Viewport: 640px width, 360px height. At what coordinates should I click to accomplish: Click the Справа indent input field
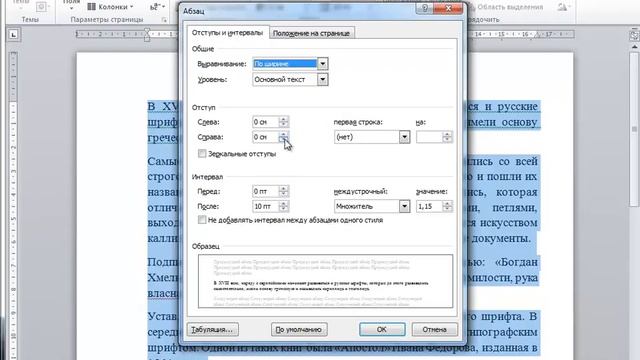(266, 137)
